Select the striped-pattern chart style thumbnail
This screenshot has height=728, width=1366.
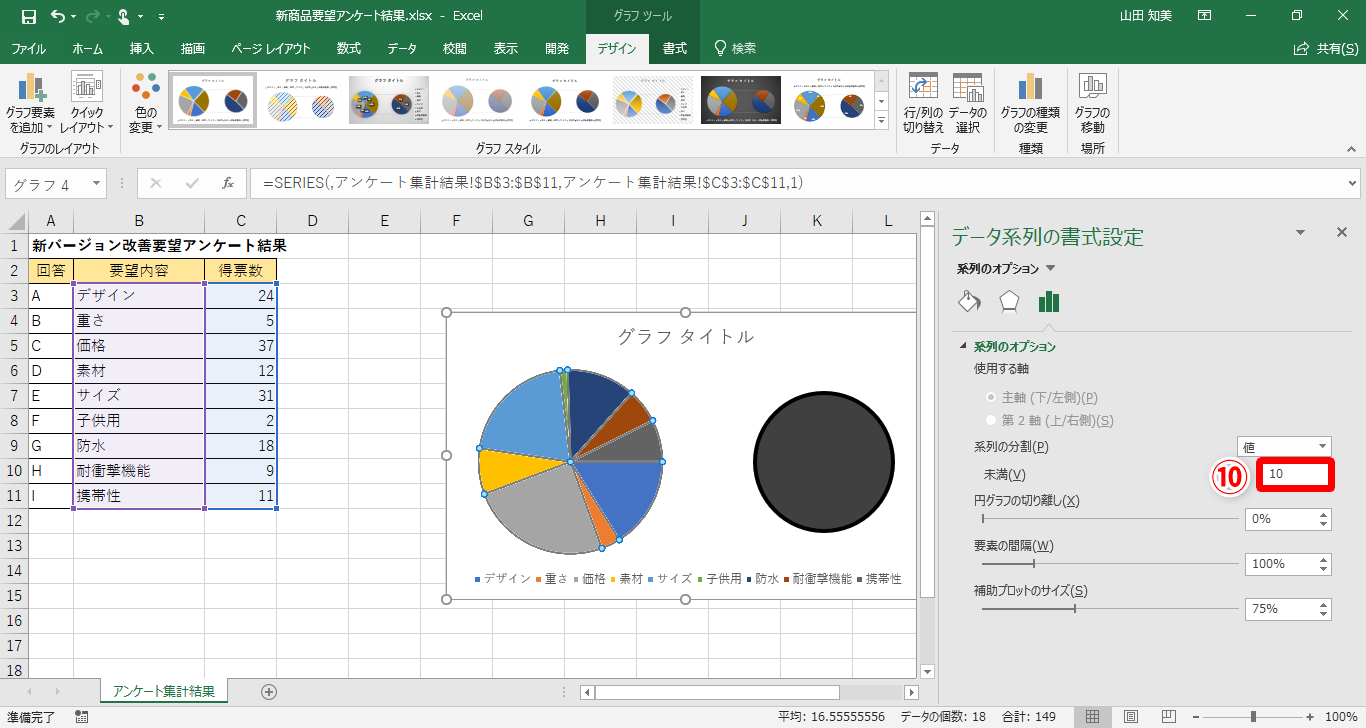(x=301, y=99)
